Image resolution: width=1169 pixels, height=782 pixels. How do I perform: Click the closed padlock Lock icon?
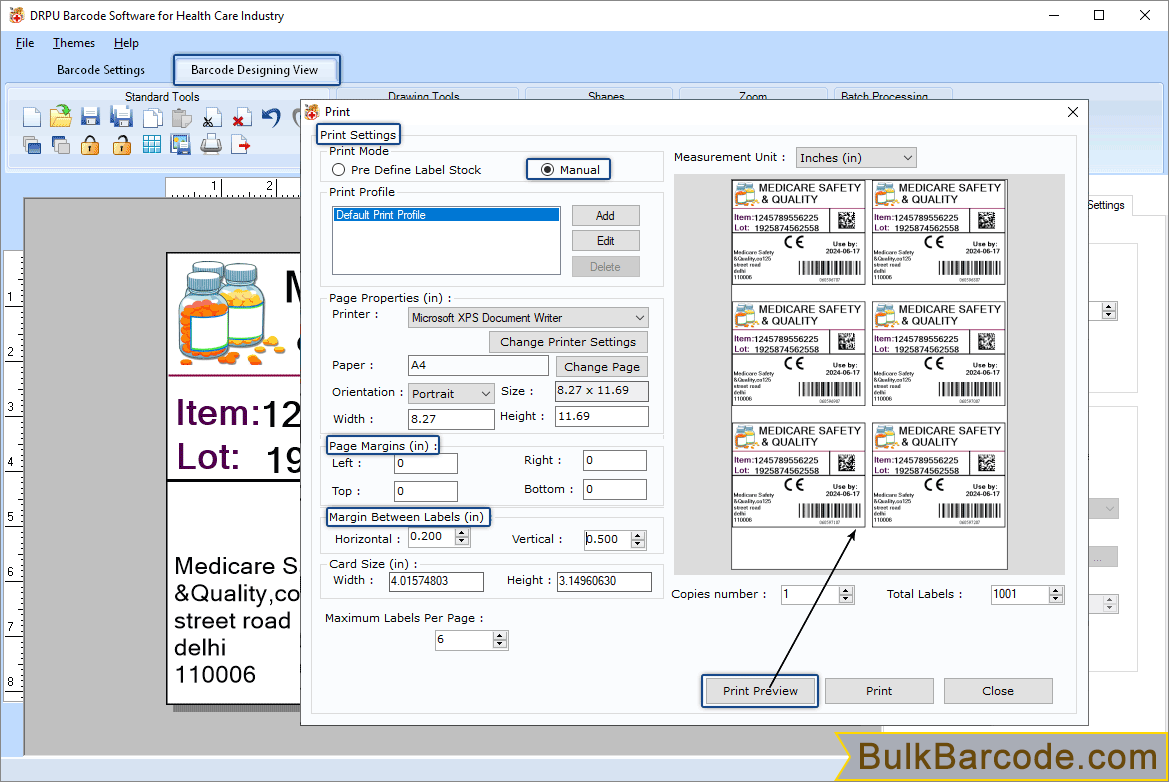90,145
